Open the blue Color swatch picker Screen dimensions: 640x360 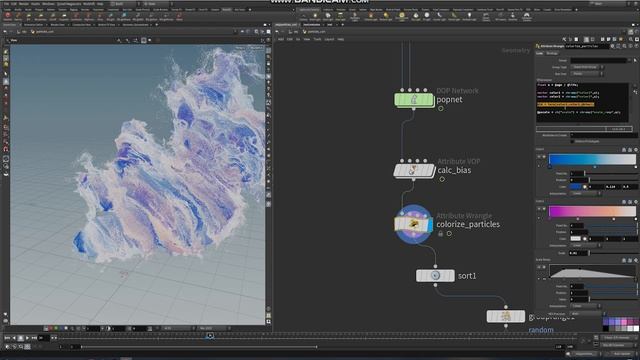tap(576, 187)
